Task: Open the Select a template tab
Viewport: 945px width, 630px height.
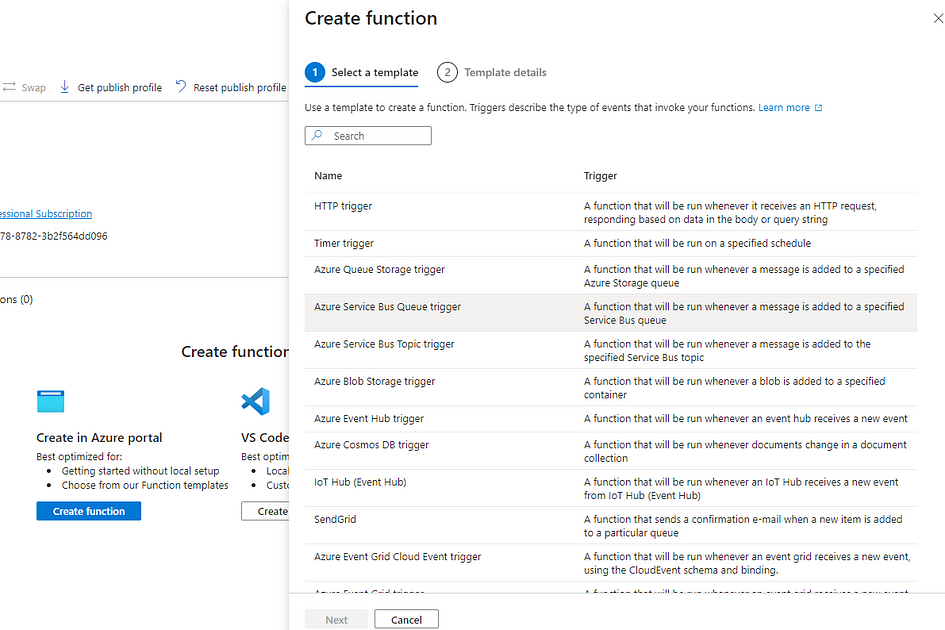Action: 362,73
